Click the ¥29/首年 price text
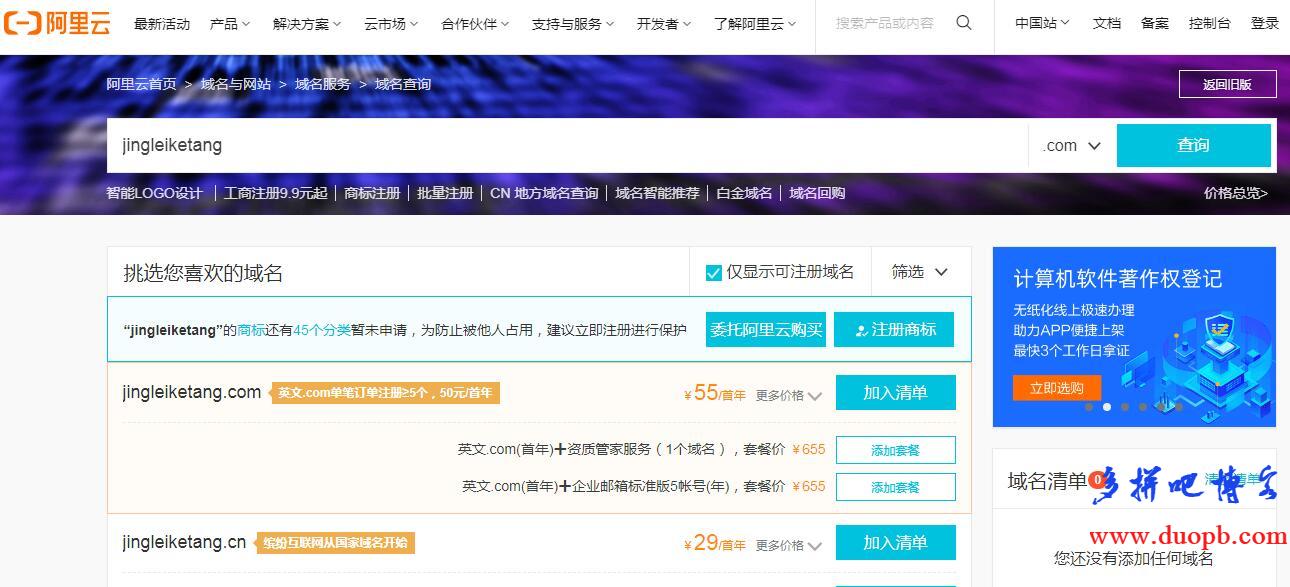 tap(715, 543)
